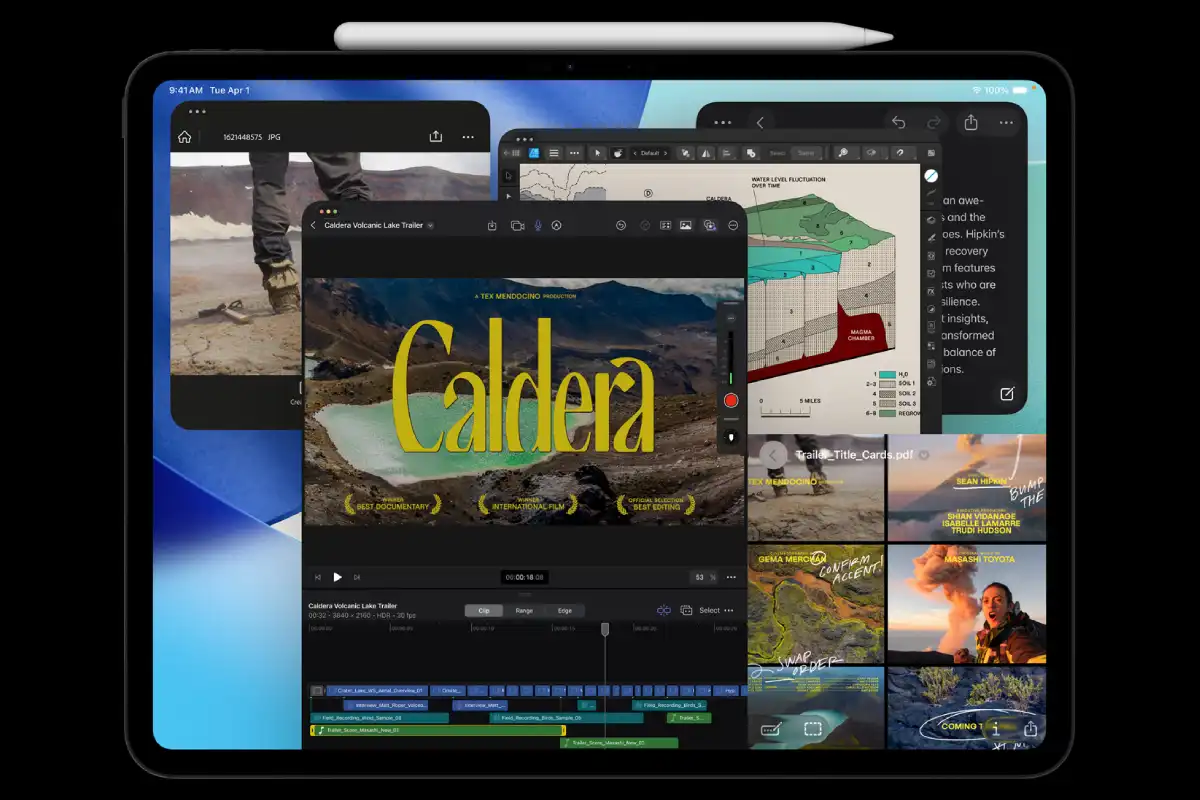Open the hamburger menu in the design app
This screenshot has height=800, width=1200.
[x=553, y=153]
